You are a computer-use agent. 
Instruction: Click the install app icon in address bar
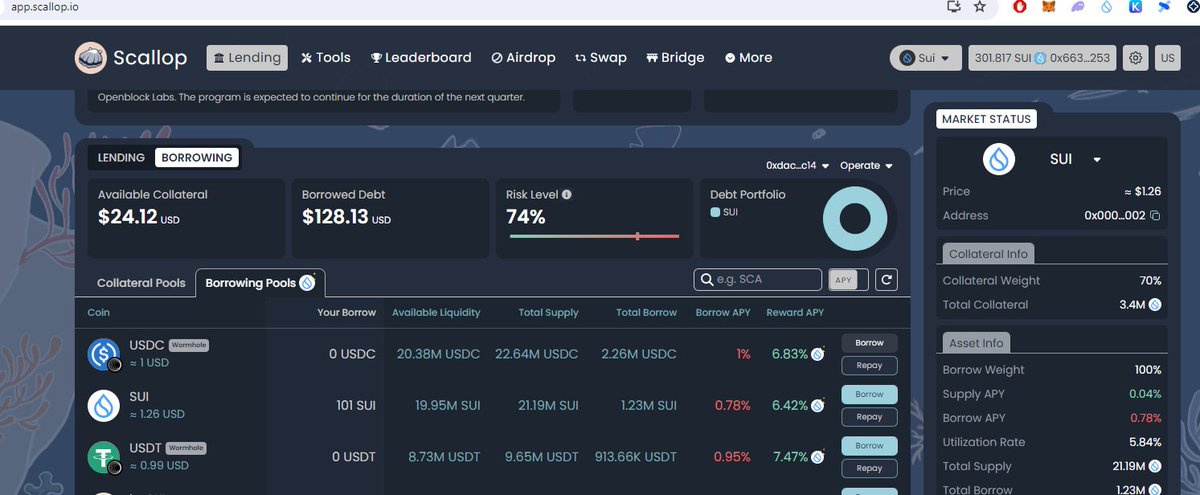coord(954,7)
